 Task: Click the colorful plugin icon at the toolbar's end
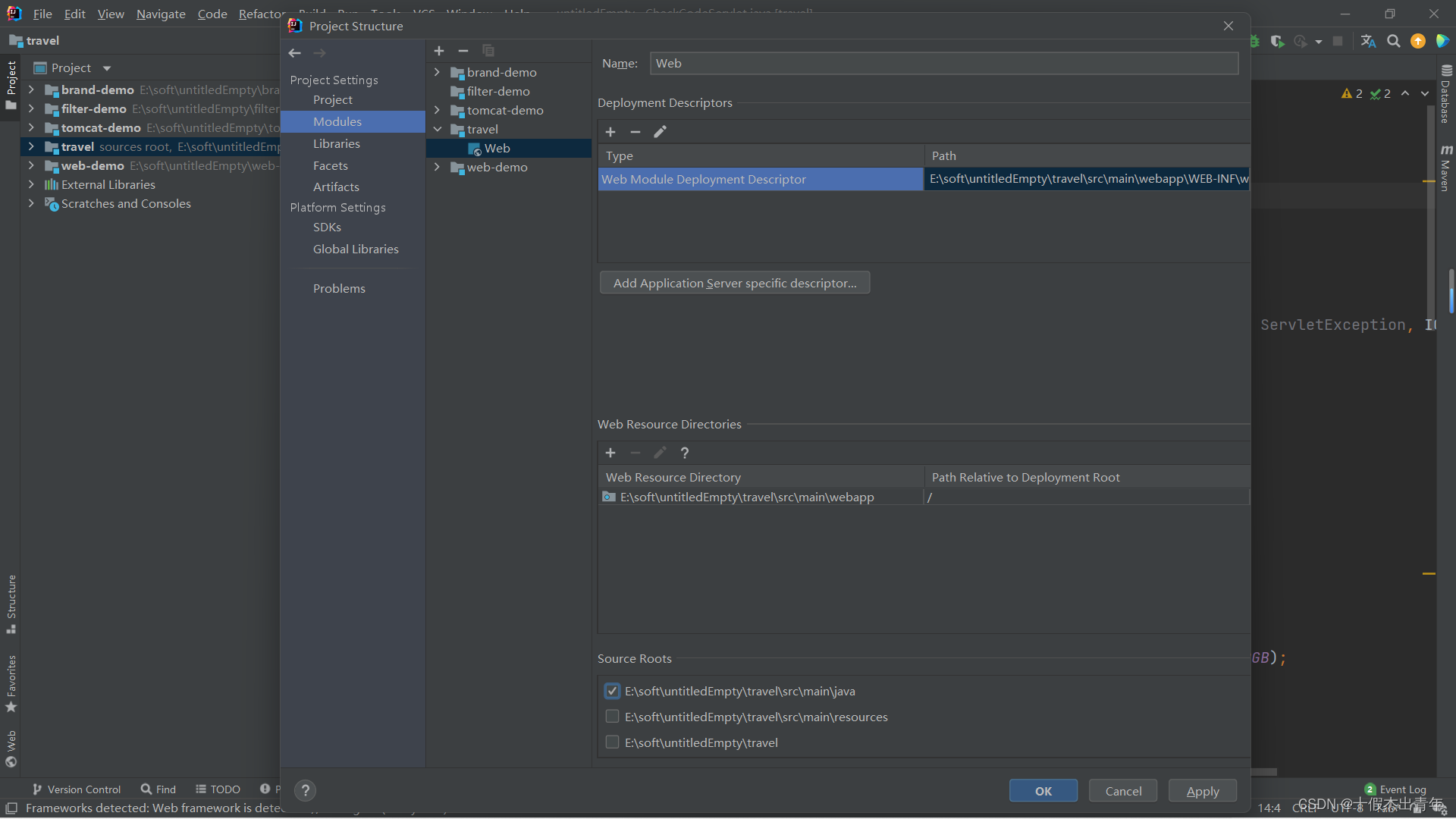pos(1442,41)
